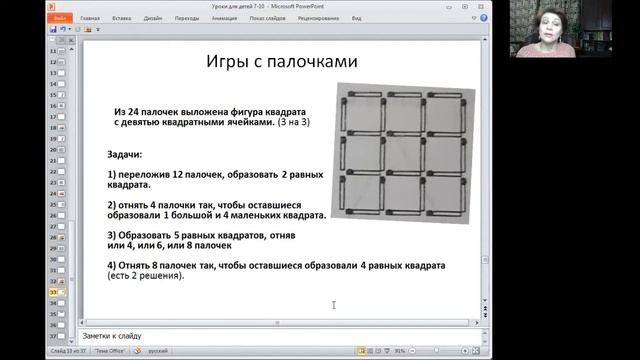This screenshot has width=640, height=360.
Task: Open the Вид ribbon tab
Action: click(x=356, y=18)
